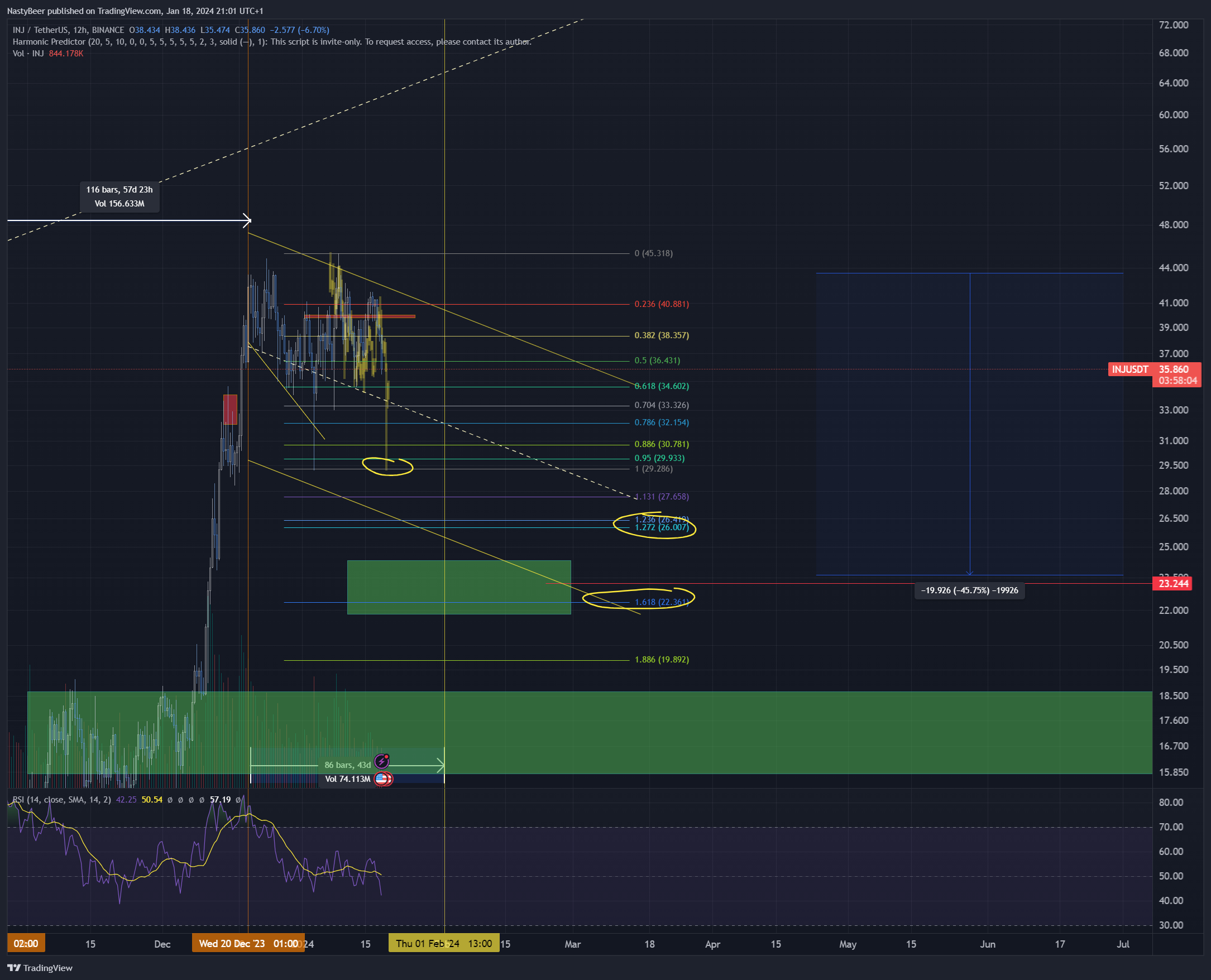
Task: Select the Harmonic Predictor indicator legend
Action: (272, 42)
